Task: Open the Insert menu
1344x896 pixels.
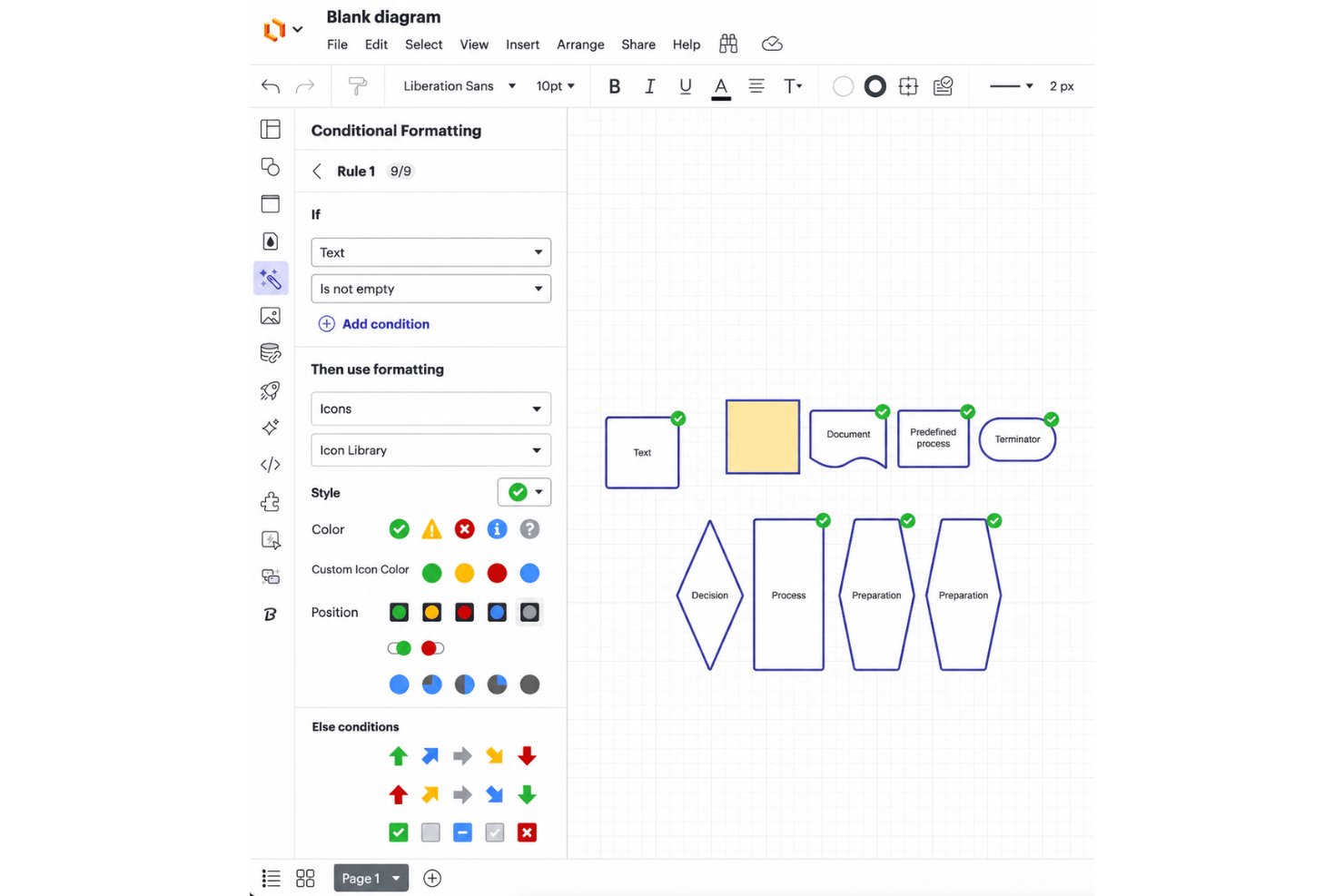Action: coord(523,44)
